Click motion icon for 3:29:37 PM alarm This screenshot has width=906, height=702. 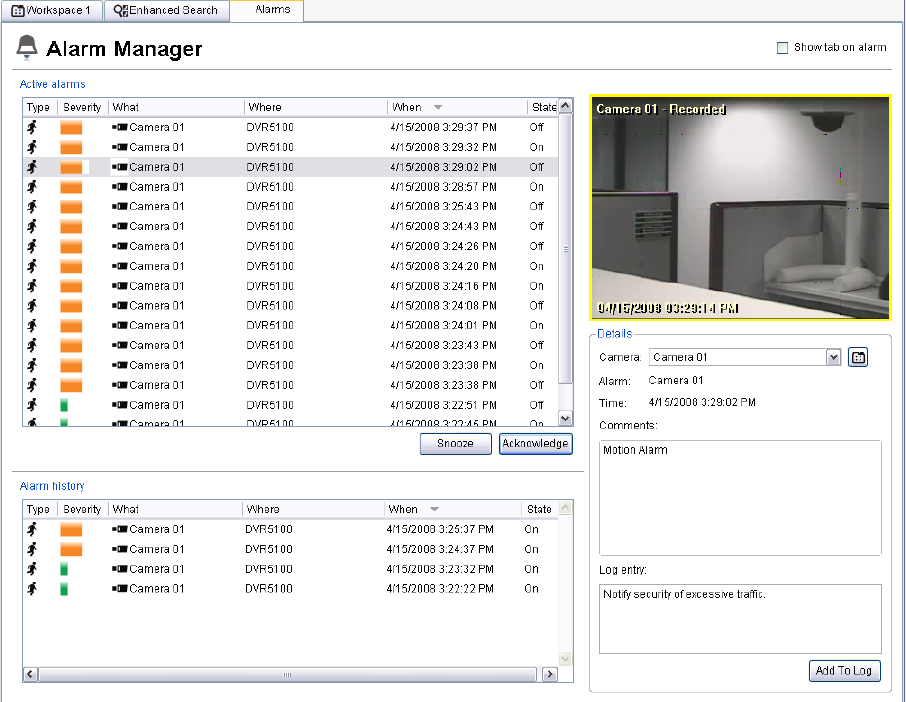(32, 127)
